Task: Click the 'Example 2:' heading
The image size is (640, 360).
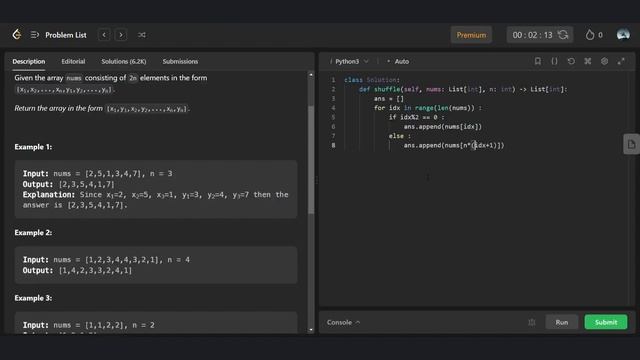Action: point(33,233)
